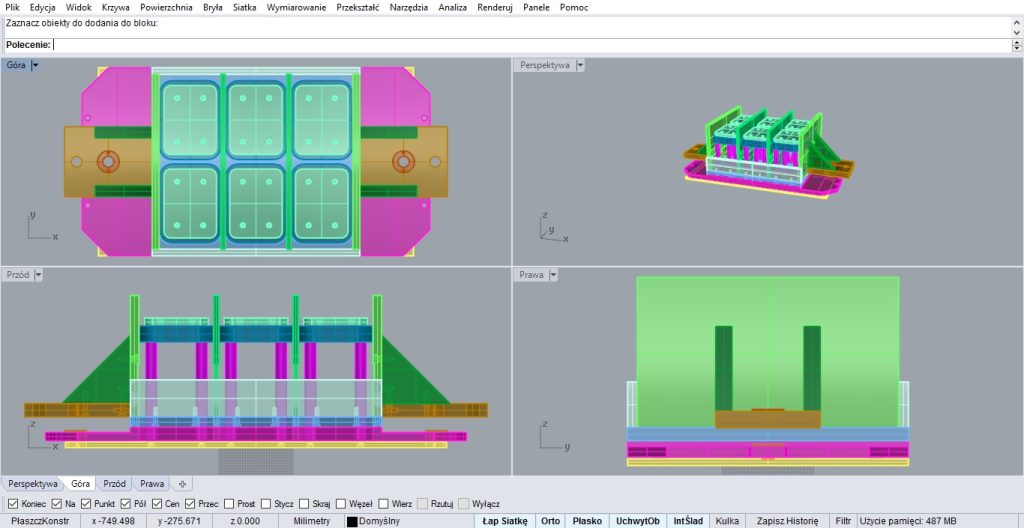Viewport: 1024px width, 528px height.
Task: Open the Panele menu
Action: (x=536, y=7)
